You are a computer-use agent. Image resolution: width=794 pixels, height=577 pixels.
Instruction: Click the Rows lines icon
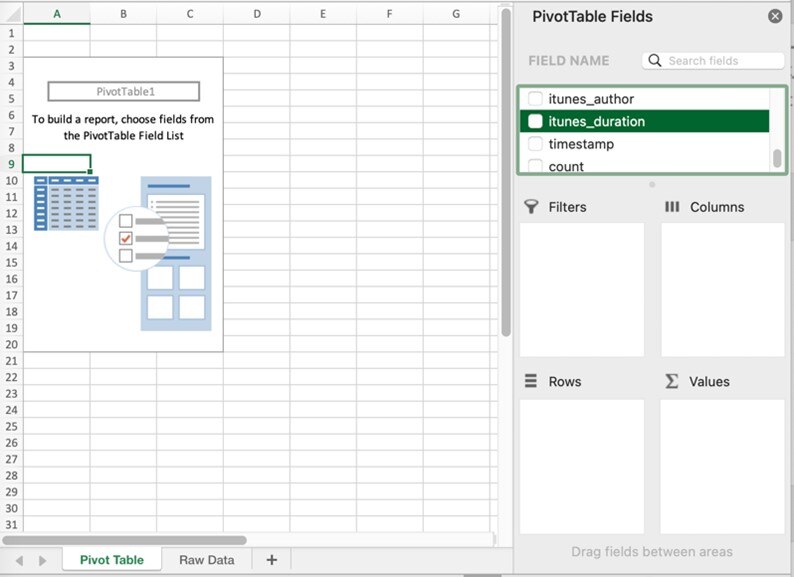pyautogui.click(x=531, y=380)
